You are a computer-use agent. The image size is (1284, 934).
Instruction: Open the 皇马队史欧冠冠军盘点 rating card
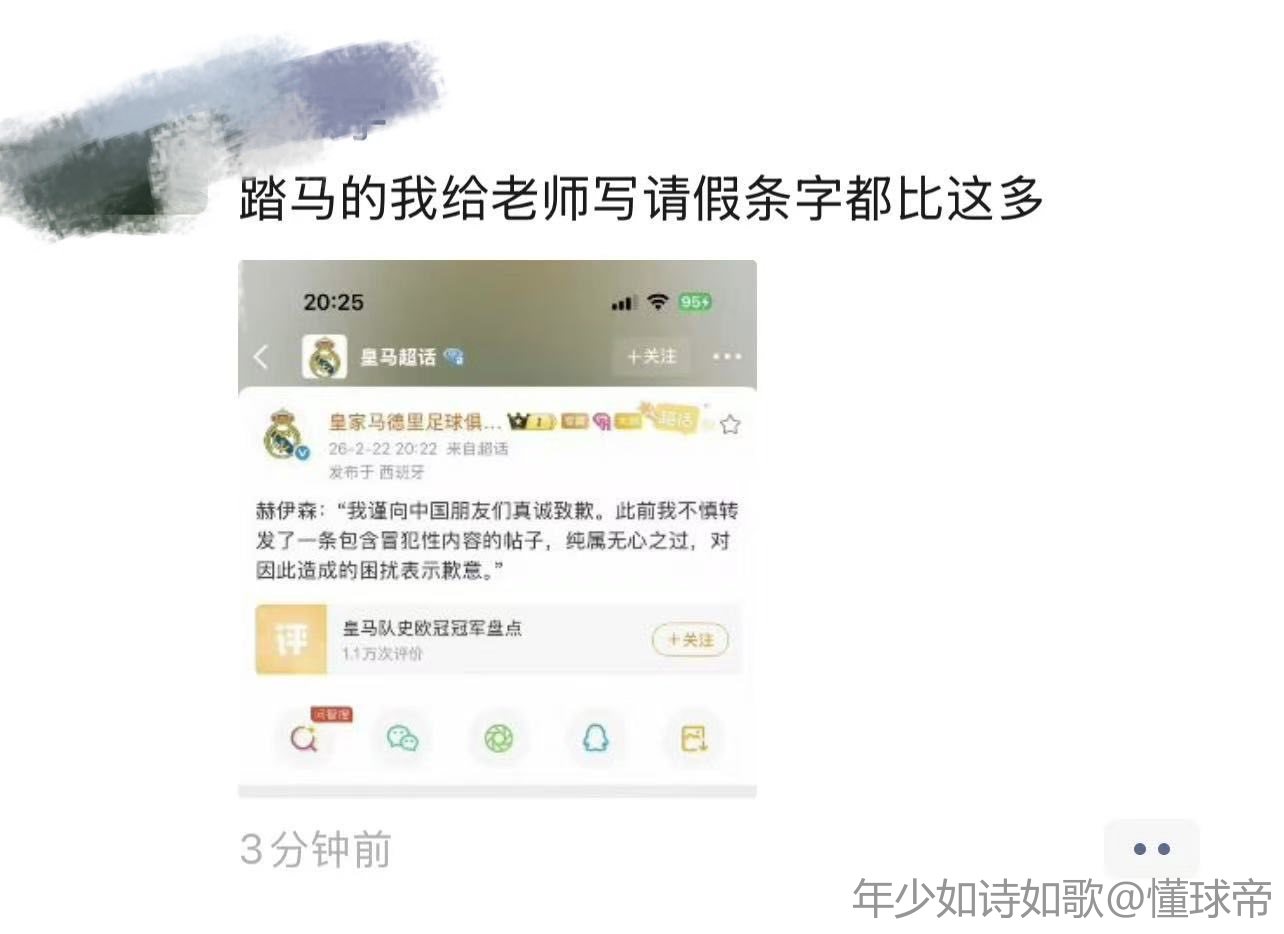coord(498,640)
